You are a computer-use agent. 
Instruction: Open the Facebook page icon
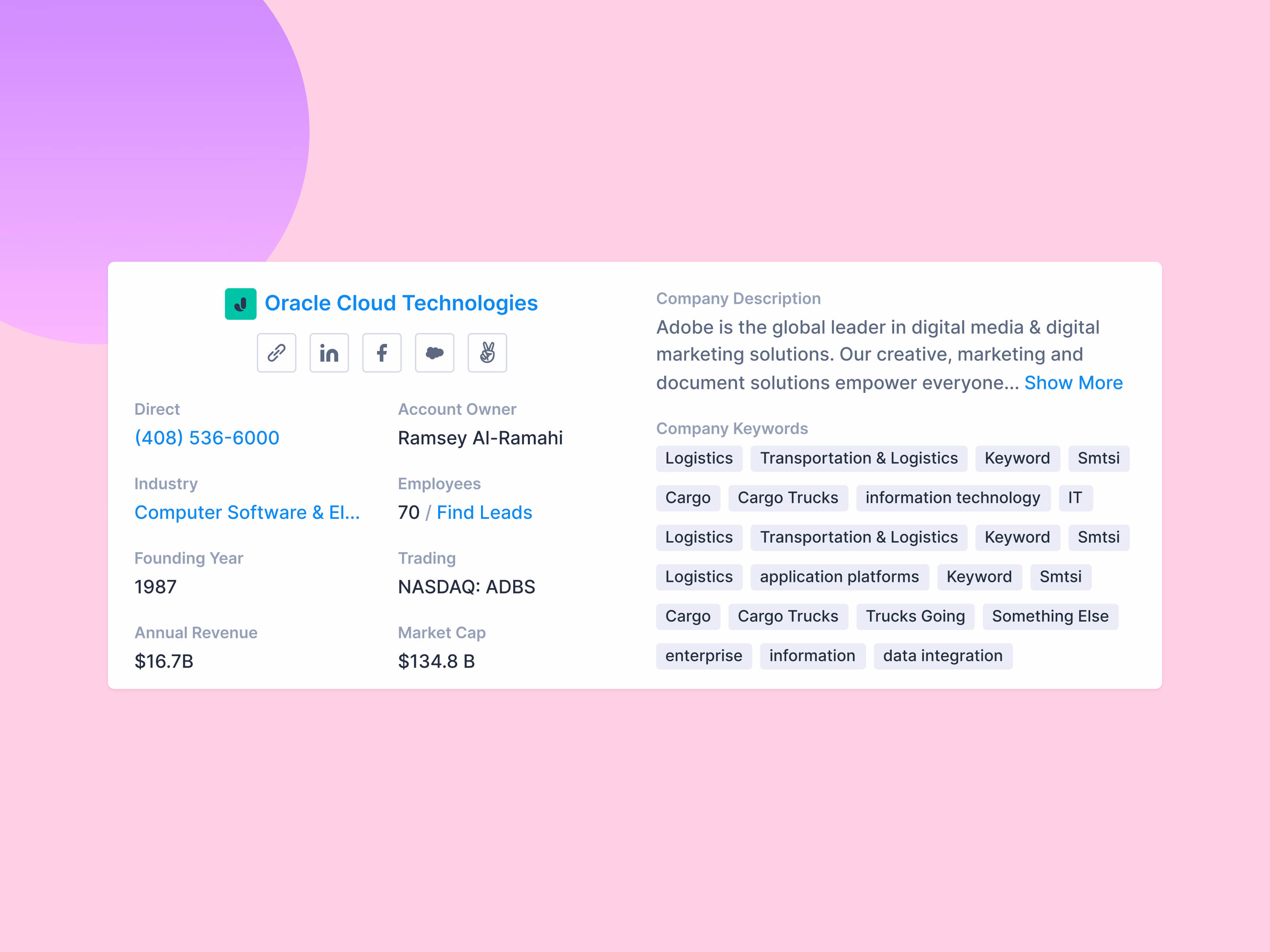[382, 352]
